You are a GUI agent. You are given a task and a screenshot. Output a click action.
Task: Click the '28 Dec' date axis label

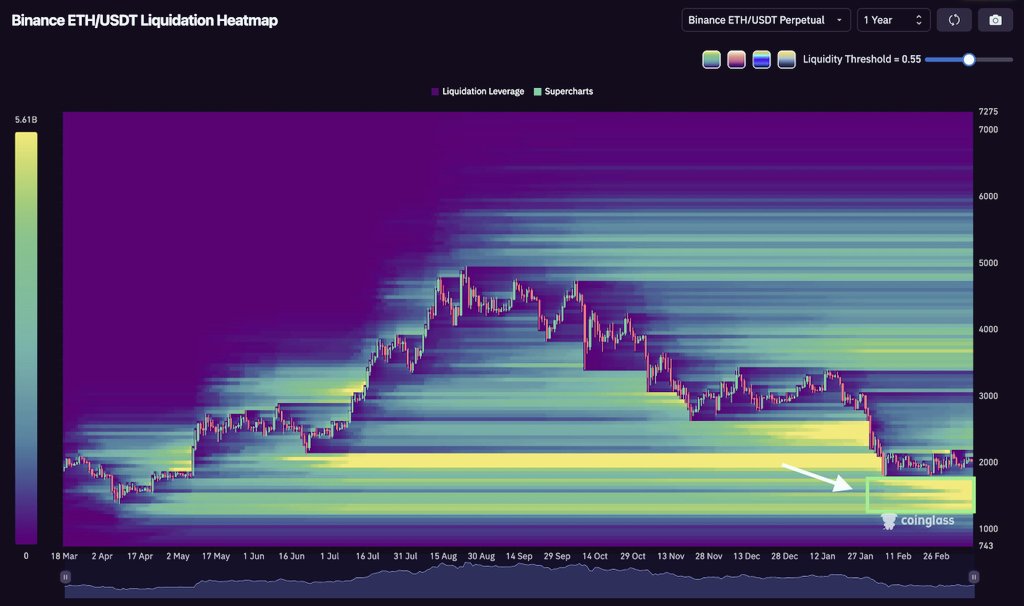tap(784, 556)
